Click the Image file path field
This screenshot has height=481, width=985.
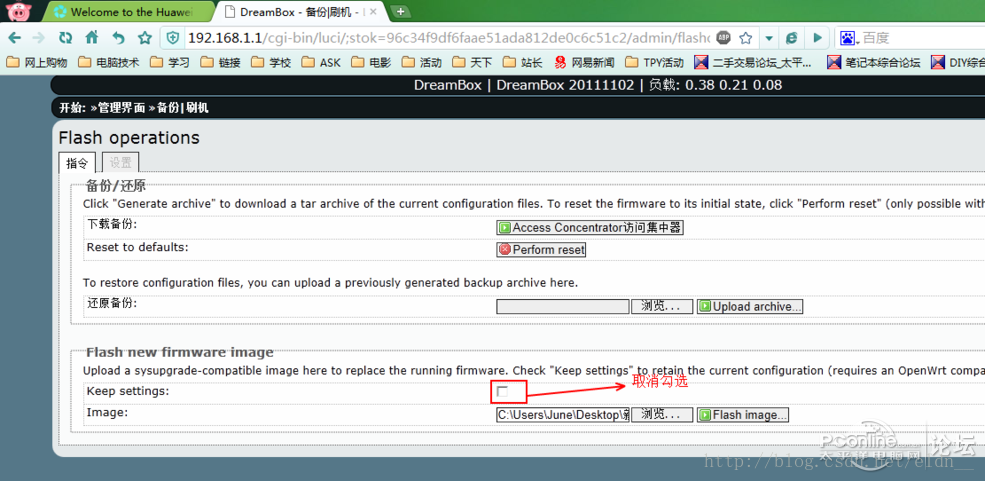coord(563,414)
